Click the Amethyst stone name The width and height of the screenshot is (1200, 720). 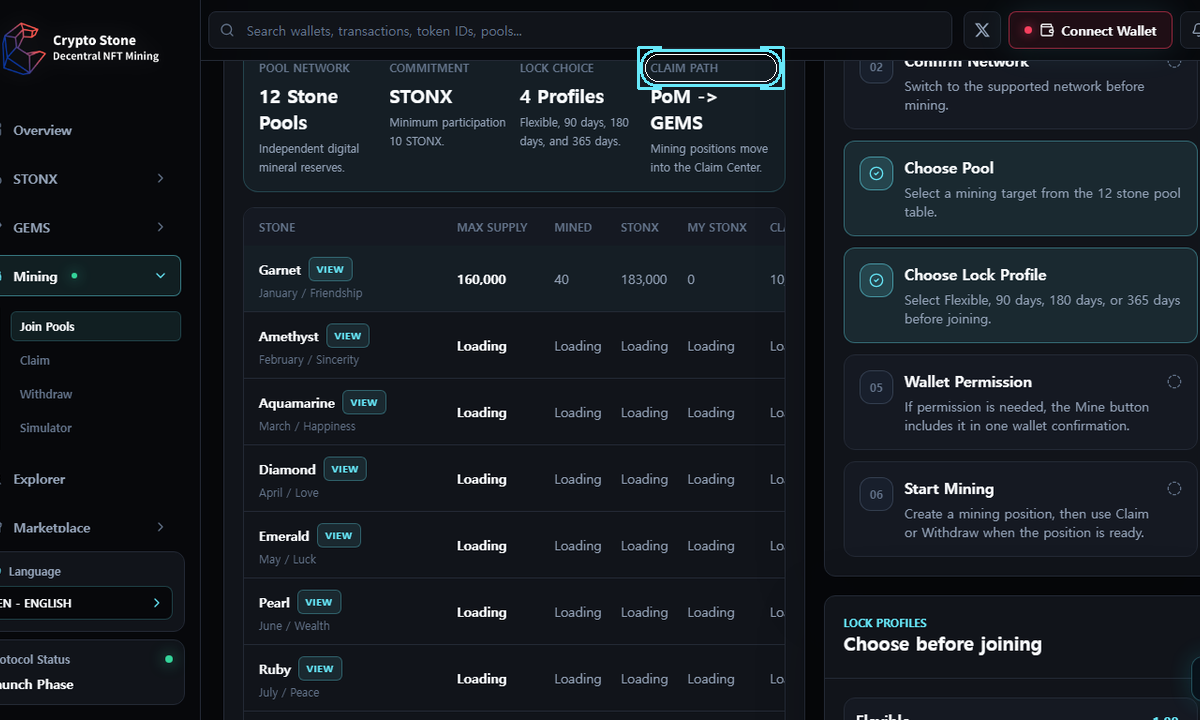click(x=289, y=337)
